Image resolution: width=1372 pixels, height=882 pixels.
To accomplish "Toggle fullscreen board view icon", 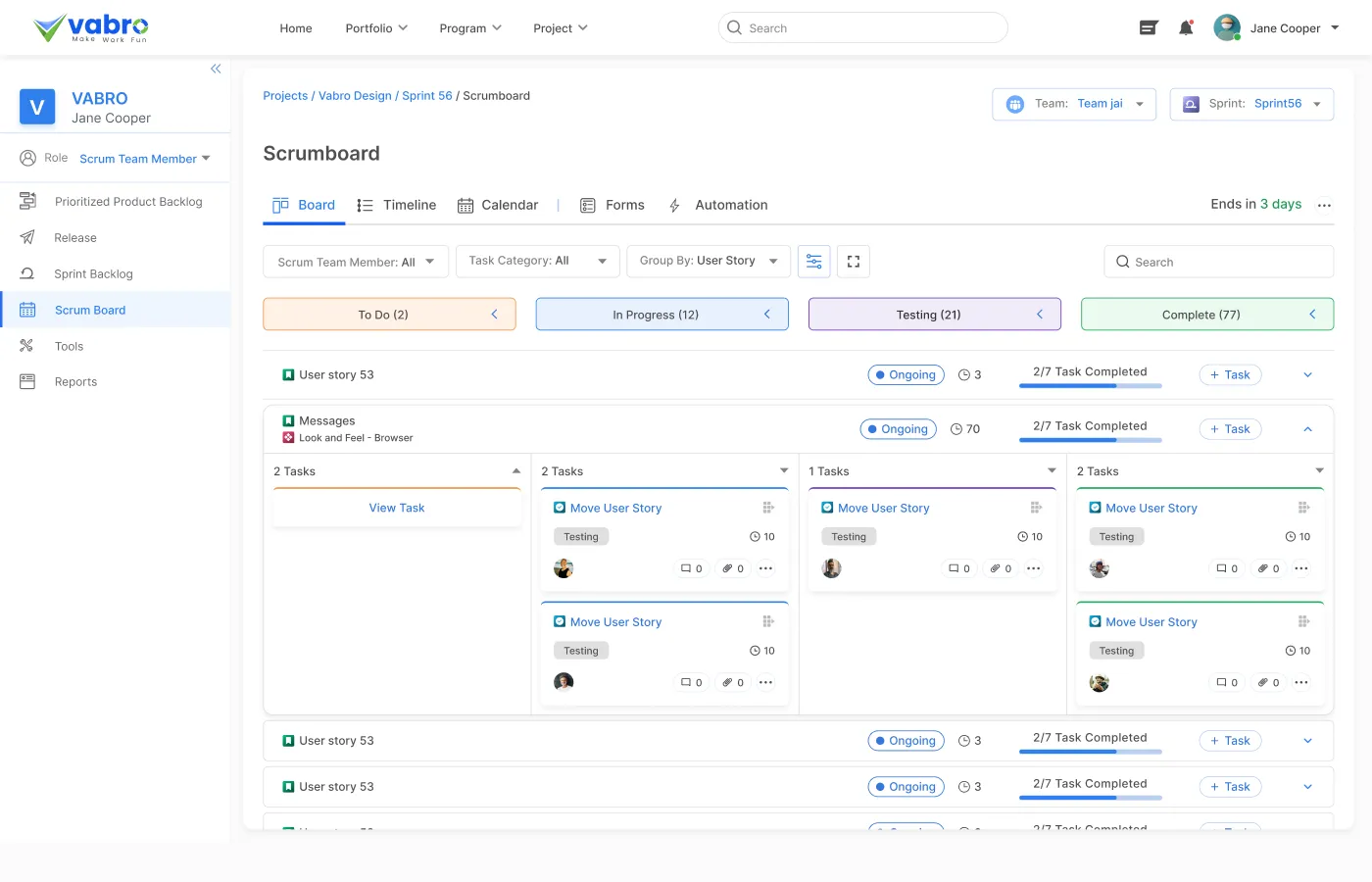I will point(854,262).
